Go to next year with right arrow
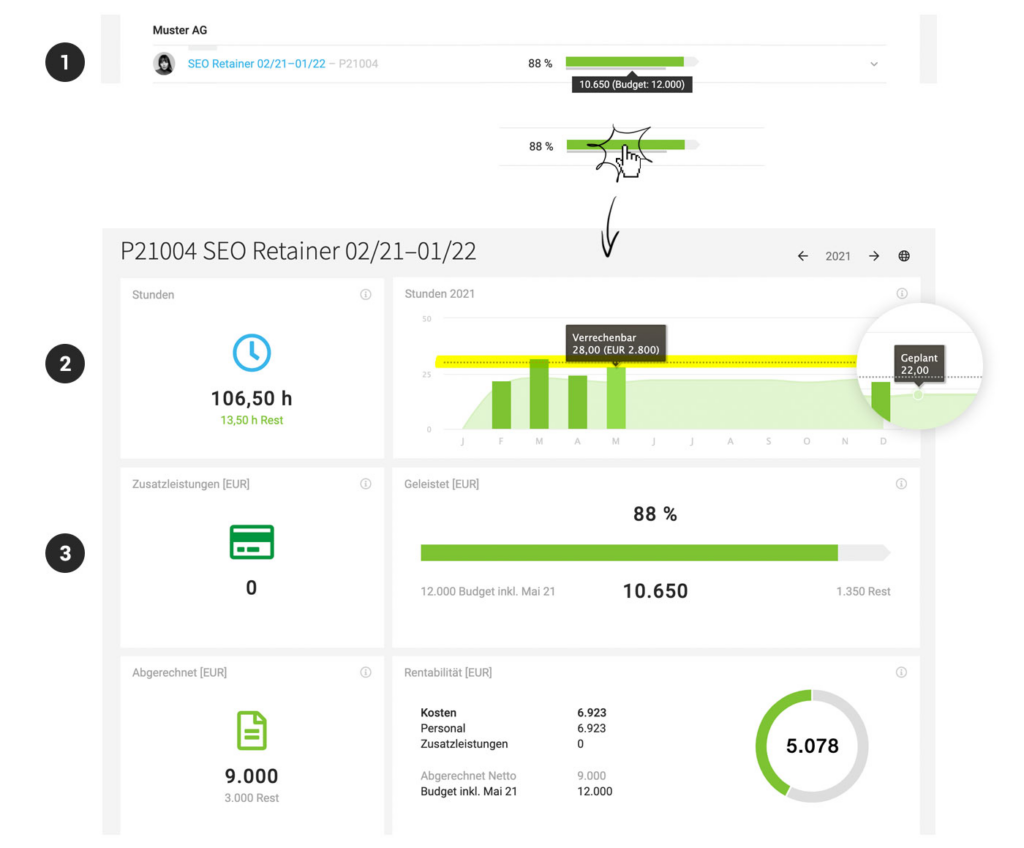The height and width of the screenshot is (848, 1024). pyautogui.click(x=874, y=256)
